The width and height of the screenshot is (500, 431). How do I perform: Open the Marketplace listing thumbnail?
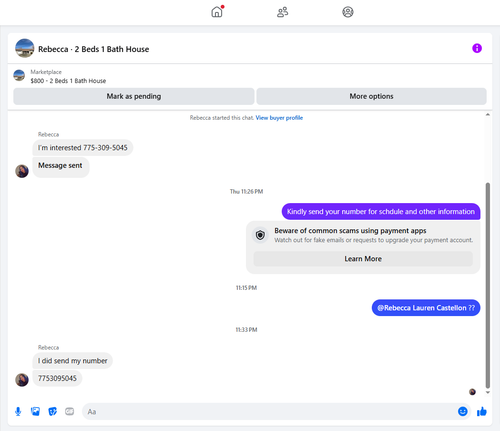[x=19, y=75]
